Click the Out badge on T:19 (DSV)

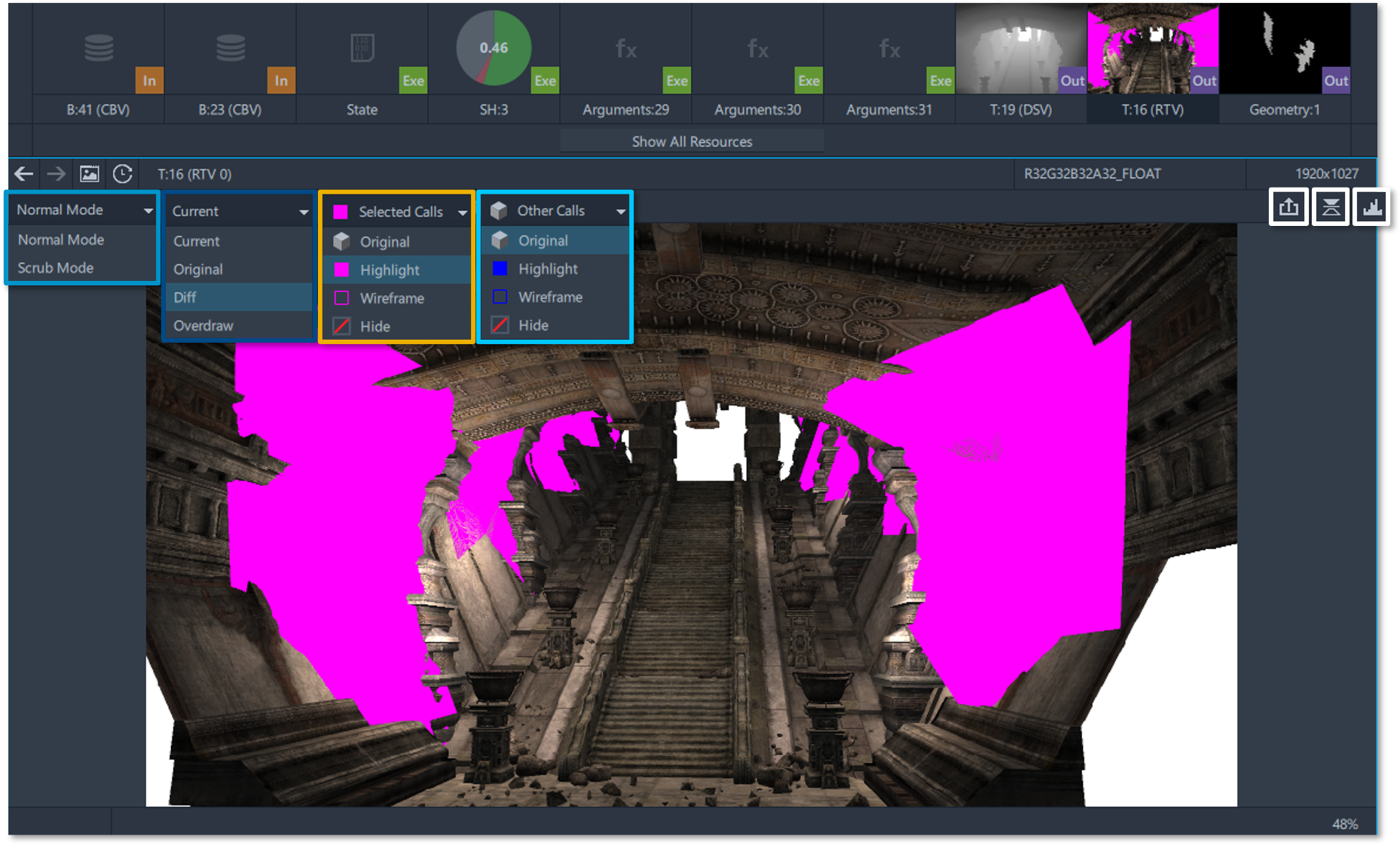coord(1072,81)
